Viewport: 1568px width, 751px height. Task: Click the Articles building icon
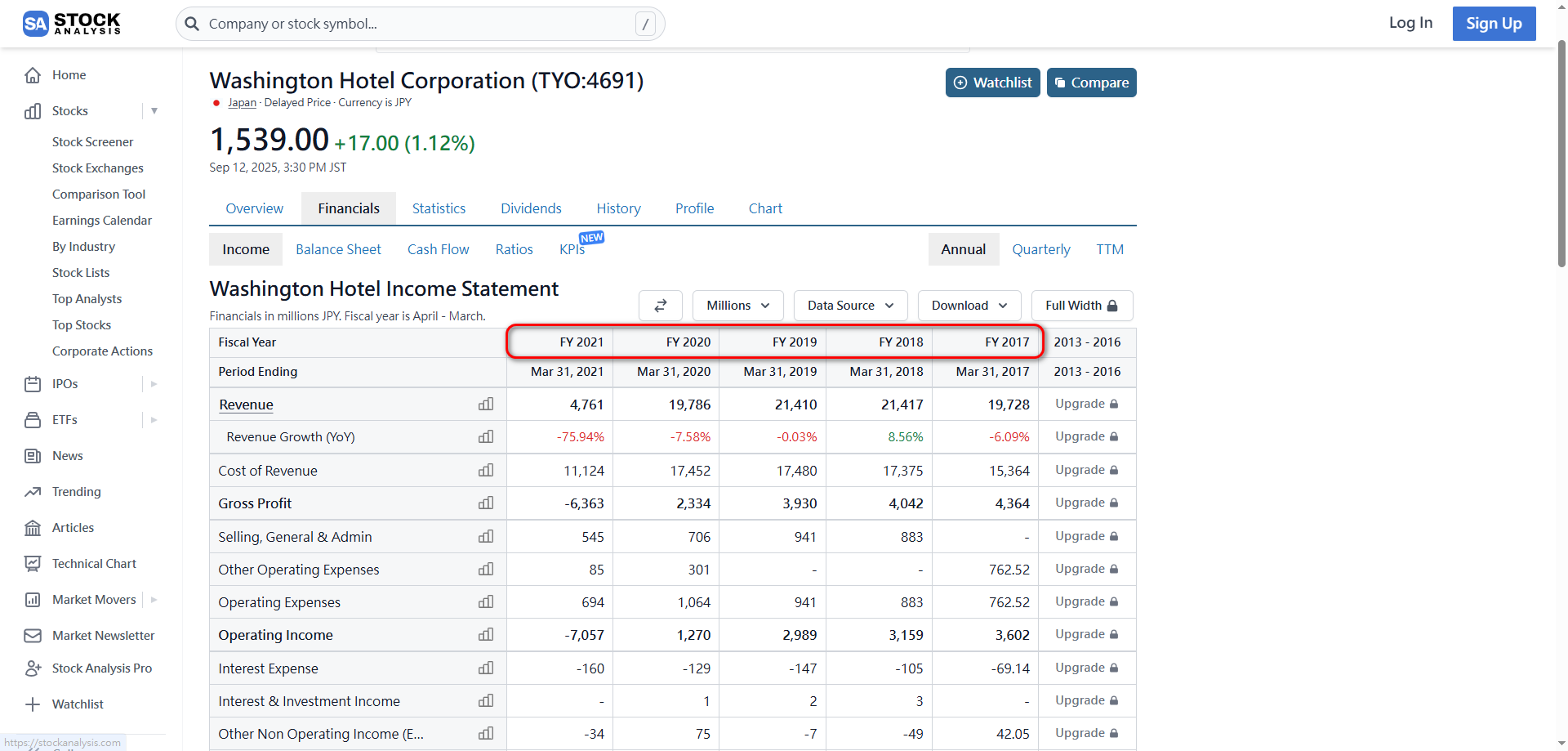pyautogui.click(x=33, y=528)
